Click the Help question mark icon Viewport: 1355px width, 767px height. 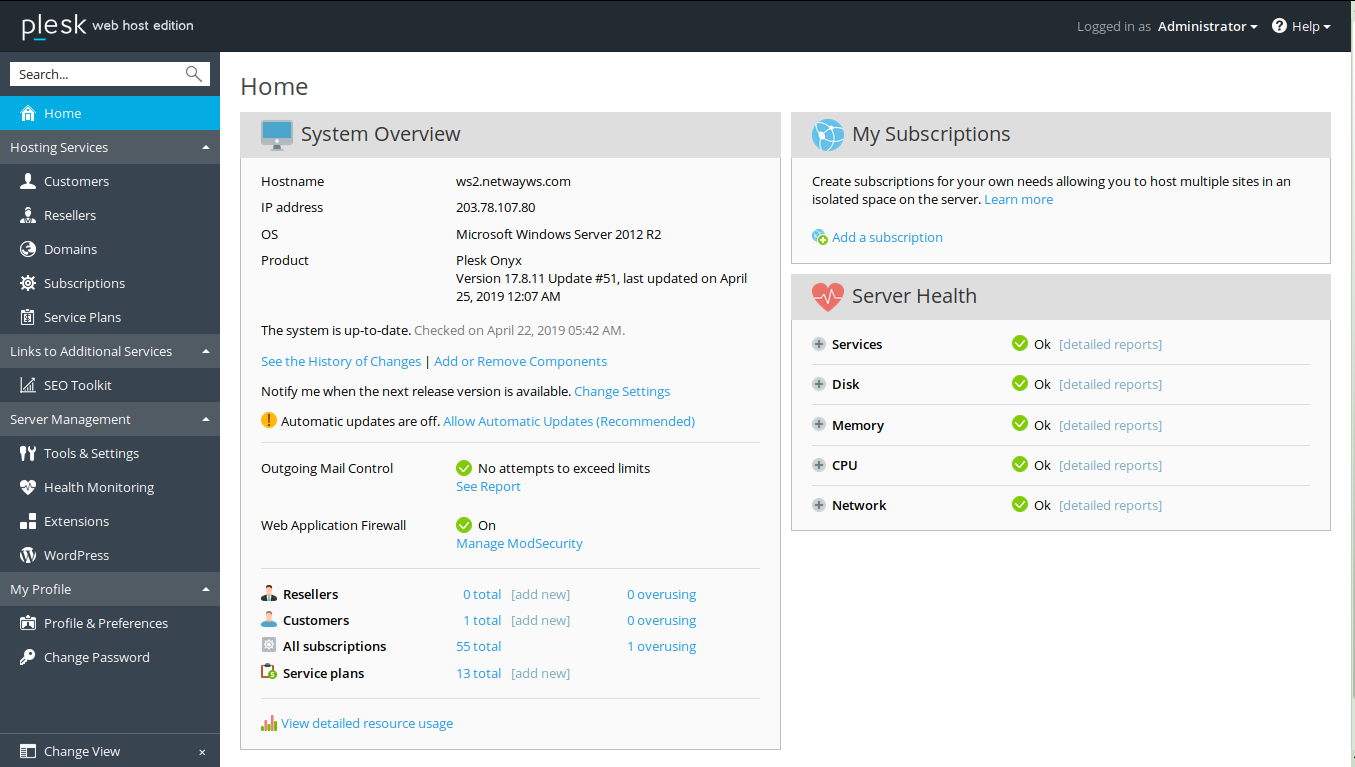(1279, 26)
